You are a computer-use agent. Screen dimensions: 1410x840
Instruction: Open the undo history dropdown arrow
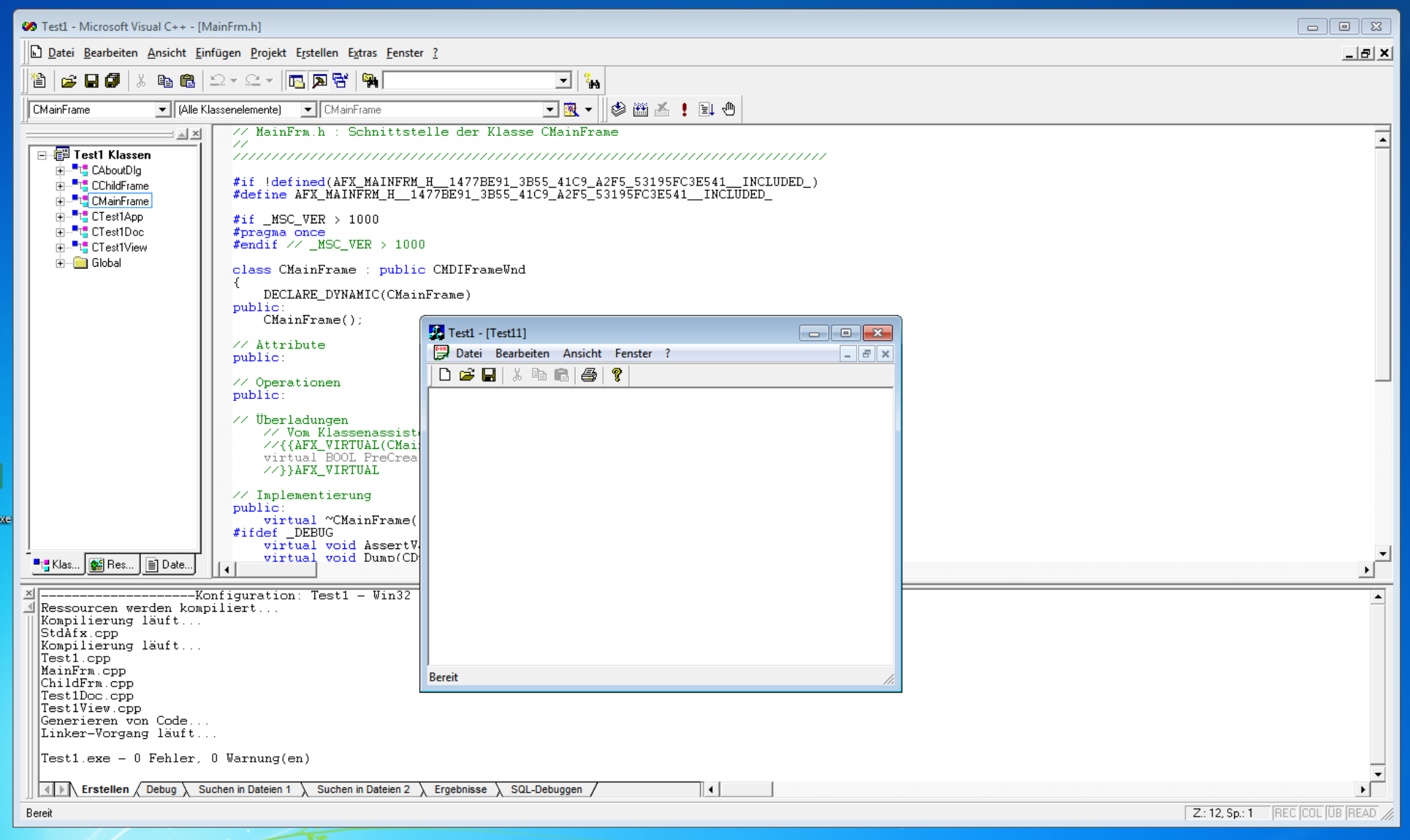coord(233,81)
